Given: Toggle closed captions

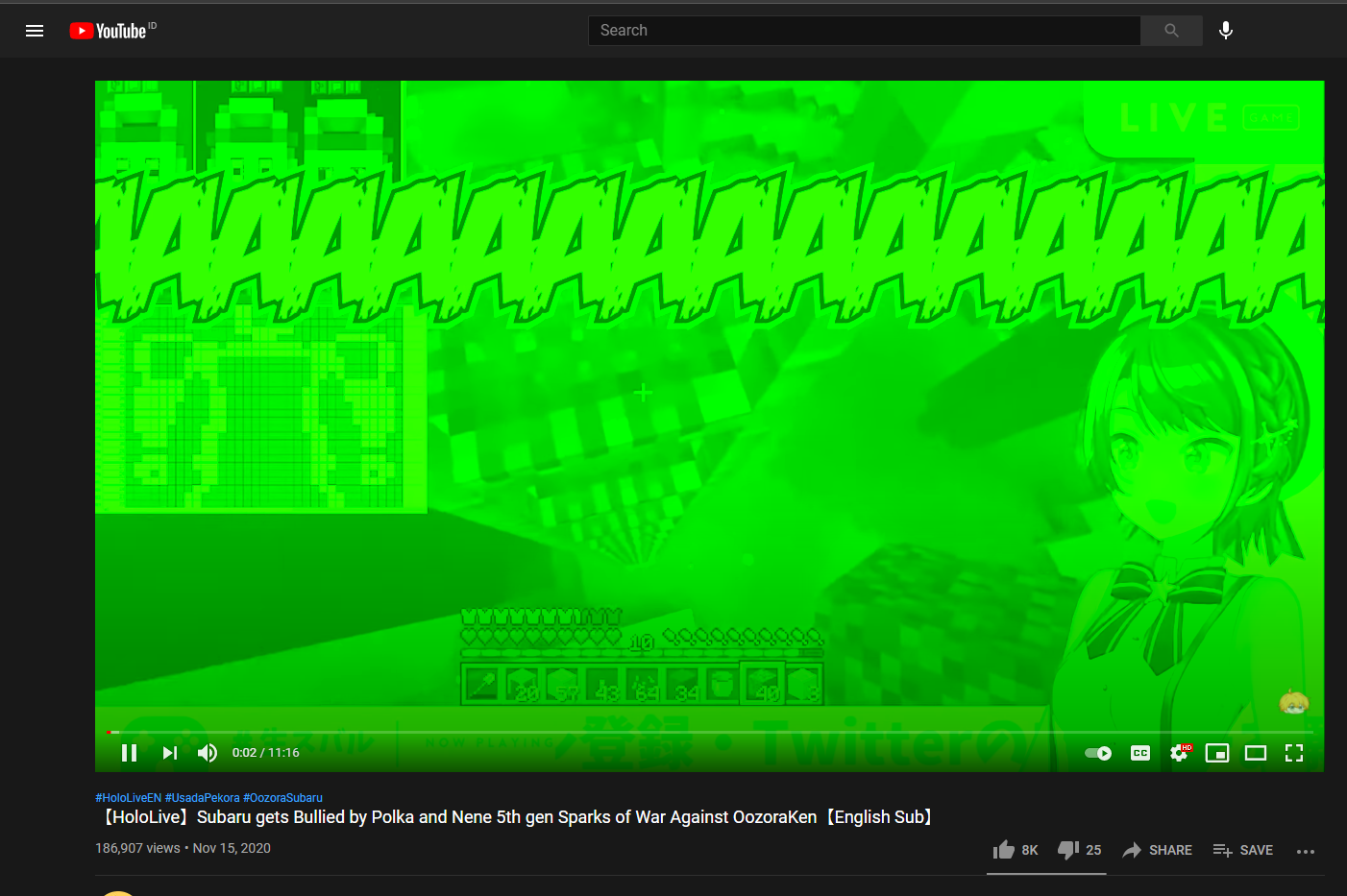Looking at the screenshot, I should (x=1140, y=753).
